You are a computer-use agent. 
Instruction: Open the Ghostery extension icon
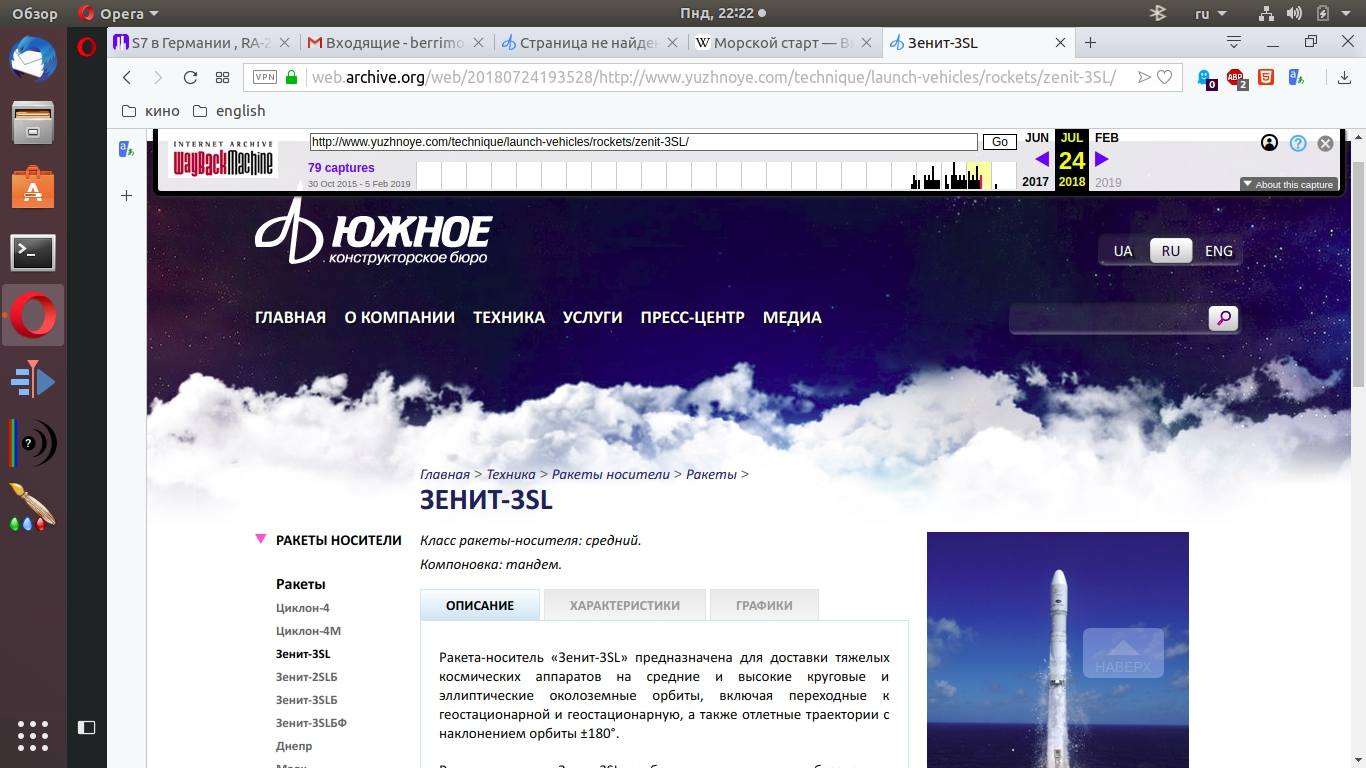(1206, 78)
